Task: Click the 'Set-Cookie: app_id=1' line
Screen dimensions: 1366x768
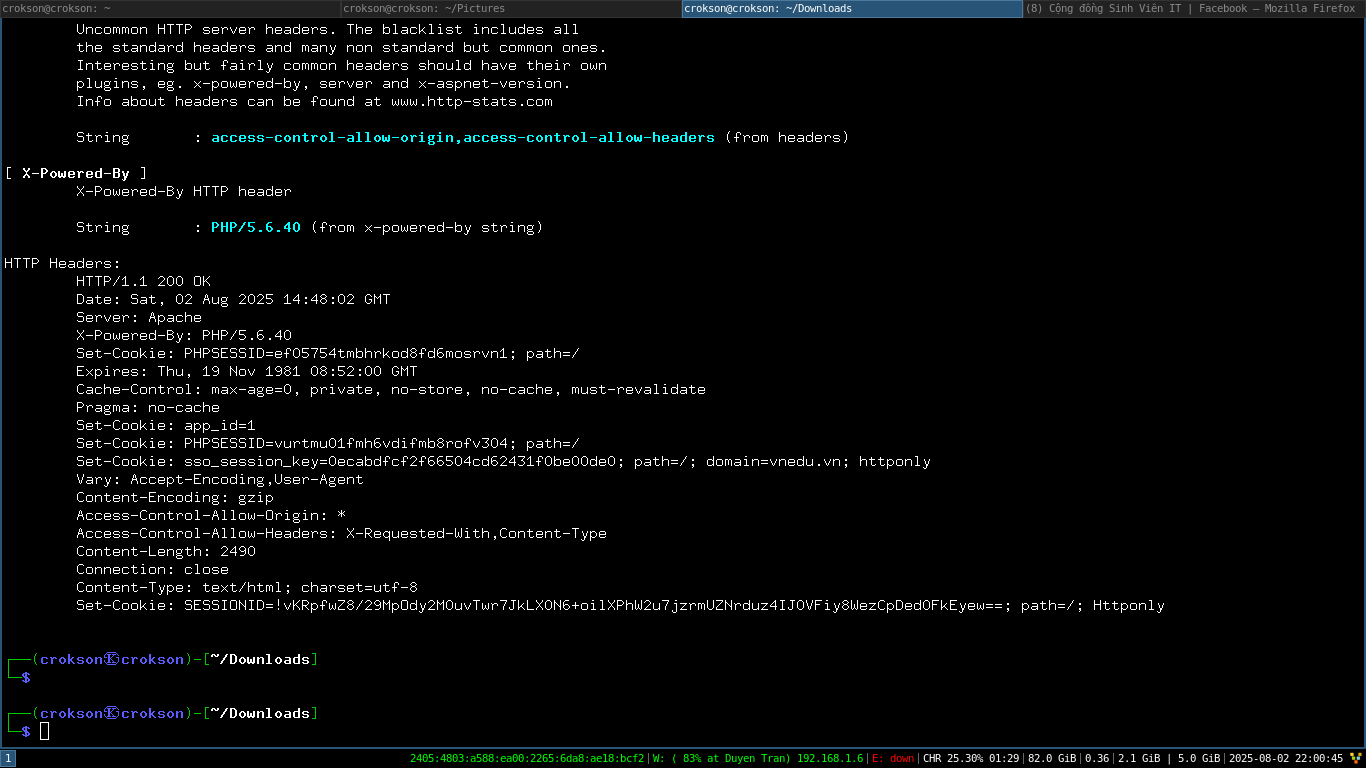Action: (x=166, y=425)
